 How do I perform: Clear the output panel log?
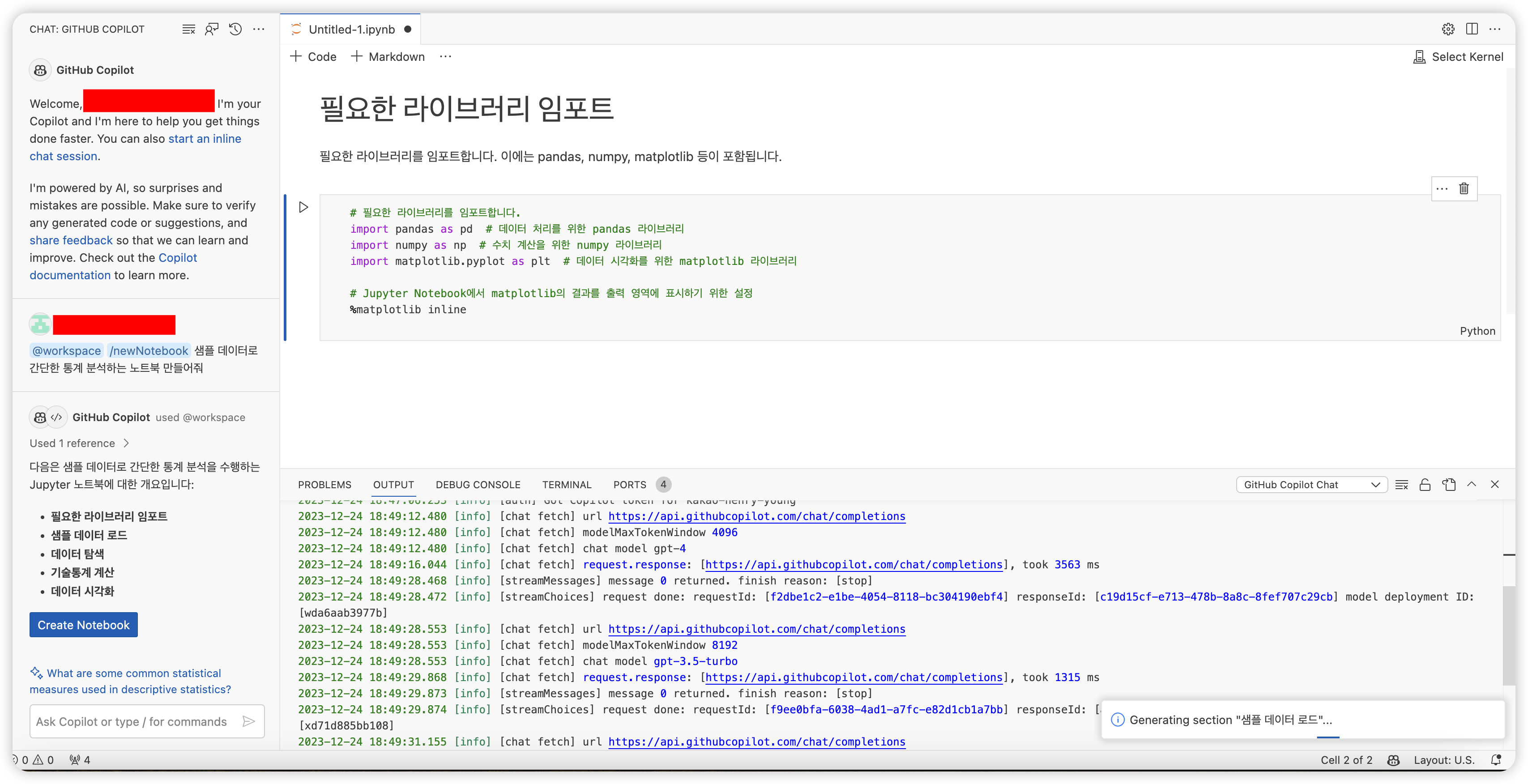1402,485
